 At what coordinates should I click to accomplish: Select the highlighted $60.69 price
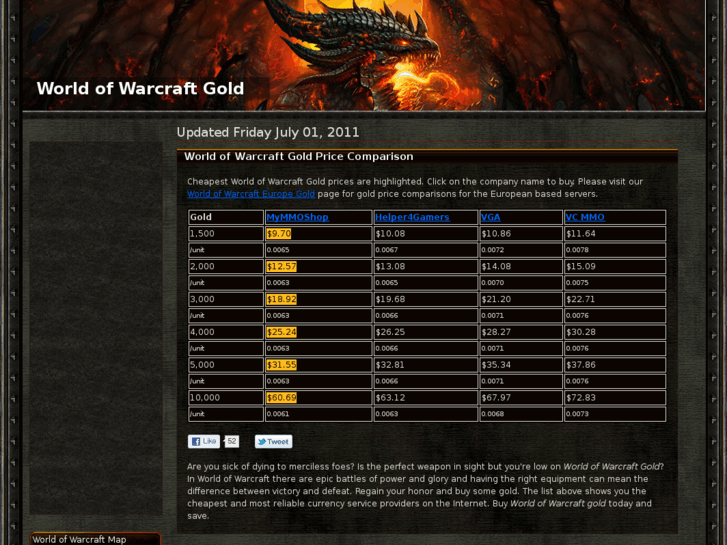click(x=281, y=398)
